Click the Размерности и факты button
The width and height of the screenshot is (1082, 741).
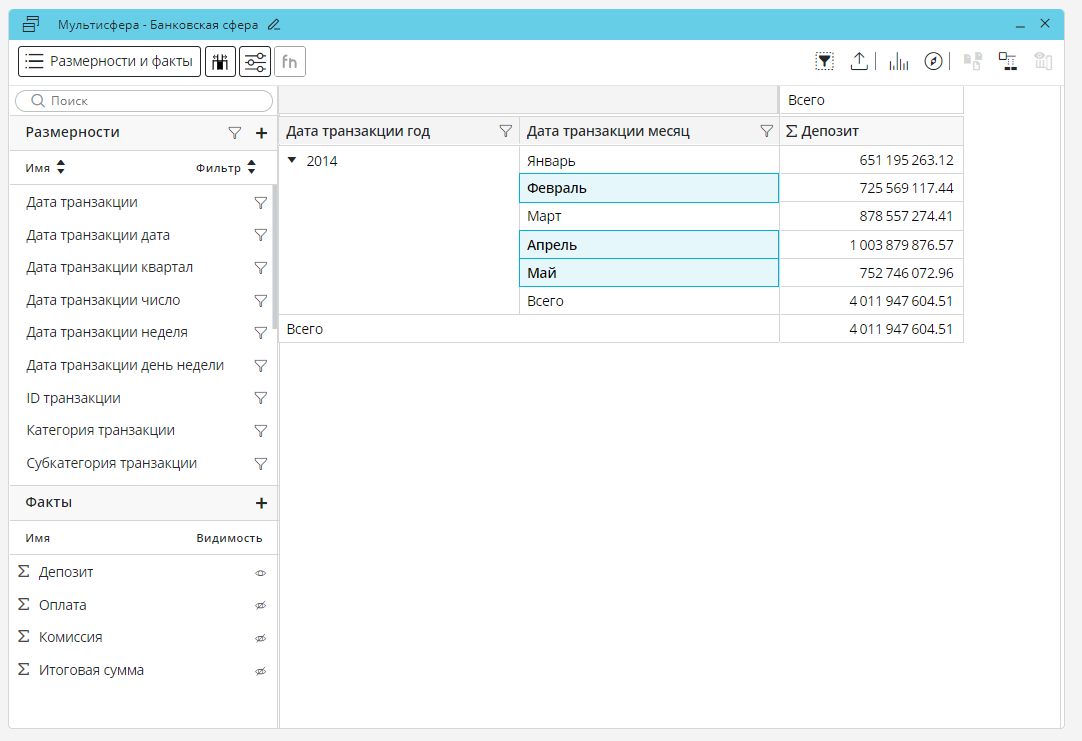coord(109,62)
